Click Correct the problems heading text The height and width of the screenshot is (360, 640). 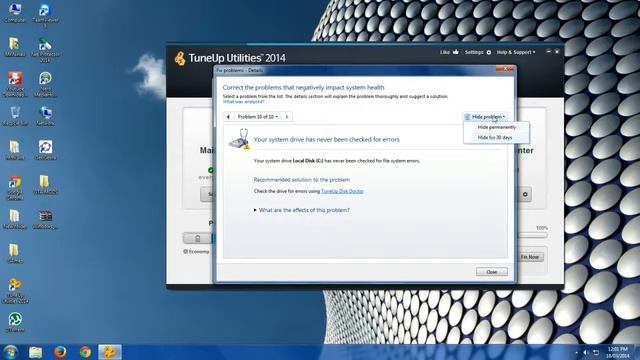[303, 87]
